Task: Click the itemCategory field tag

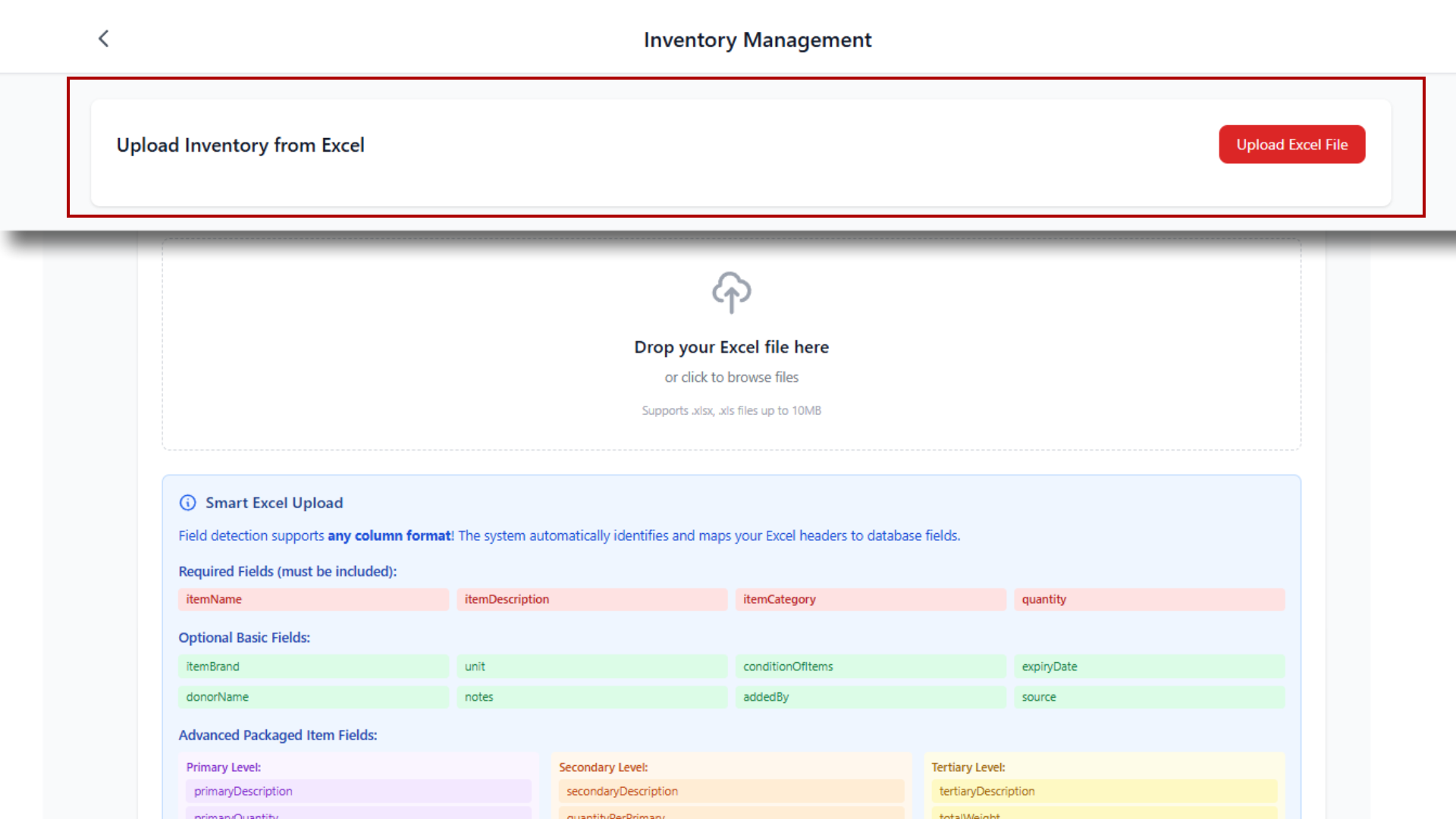Action: coord(870,599)
